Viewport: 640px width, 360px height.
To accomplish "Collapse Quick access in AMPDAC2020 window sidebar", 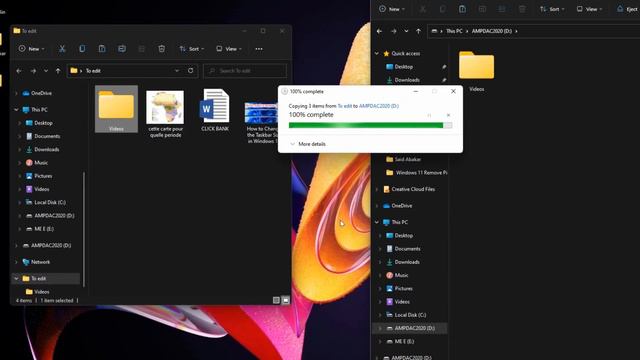I will pos(377,53).
